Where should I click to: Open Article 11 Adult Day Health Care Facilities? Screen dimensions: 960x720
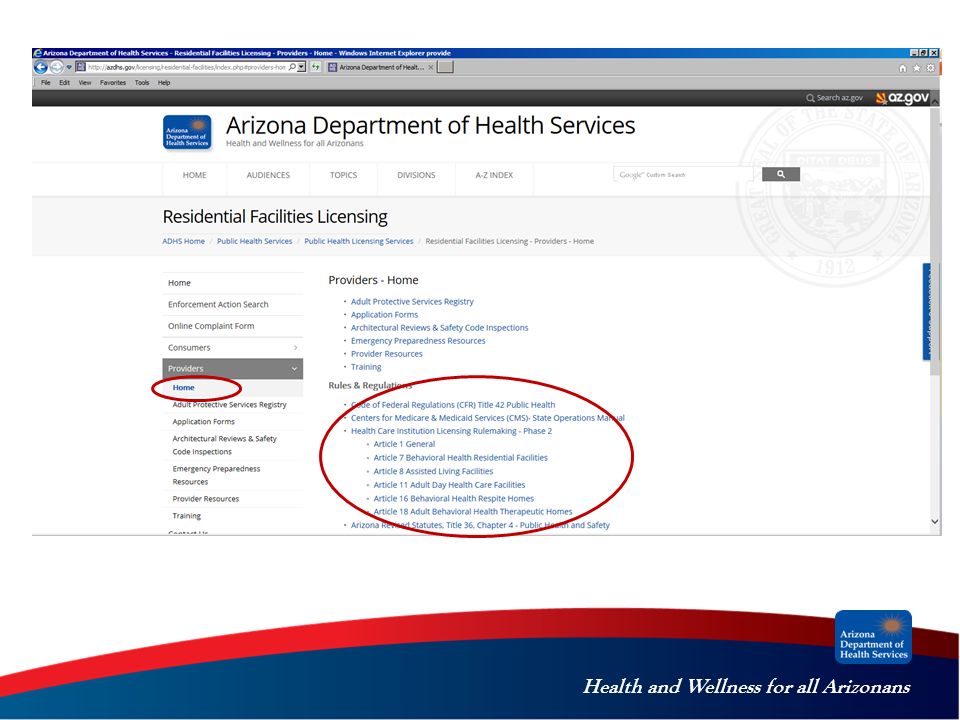449,485
